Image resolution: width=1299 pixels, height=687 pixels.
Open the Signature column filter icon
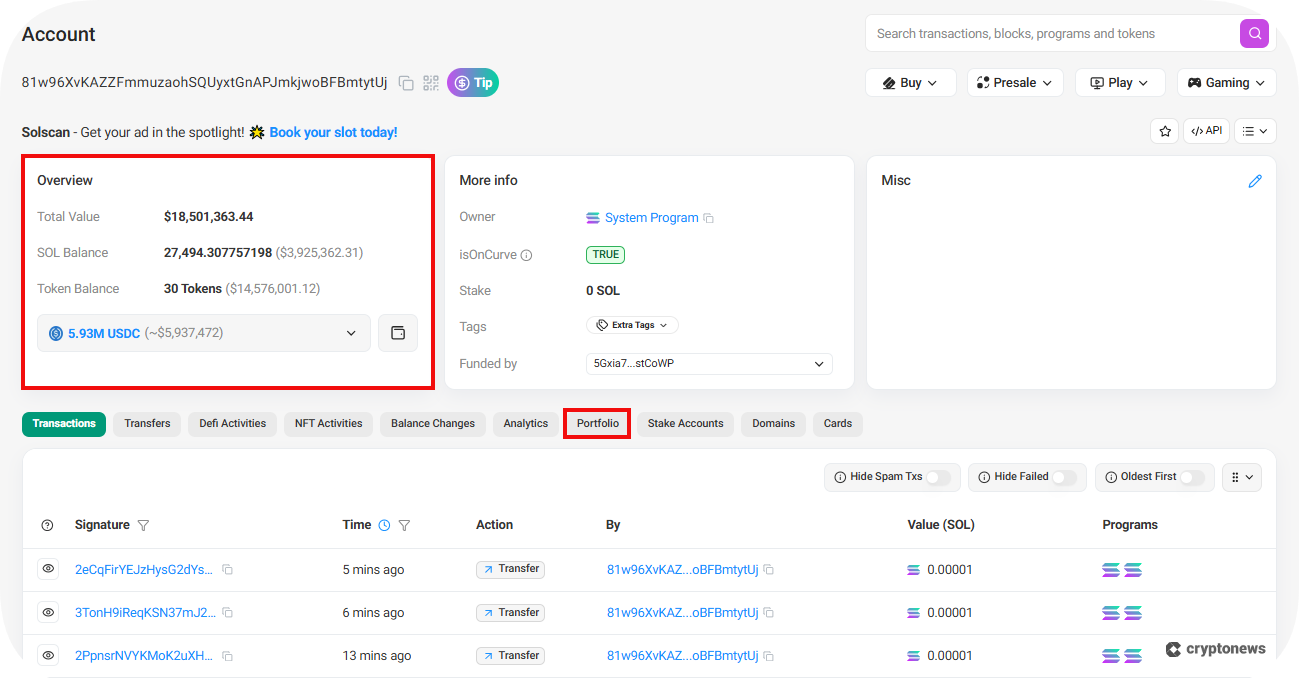pos(143,524)
